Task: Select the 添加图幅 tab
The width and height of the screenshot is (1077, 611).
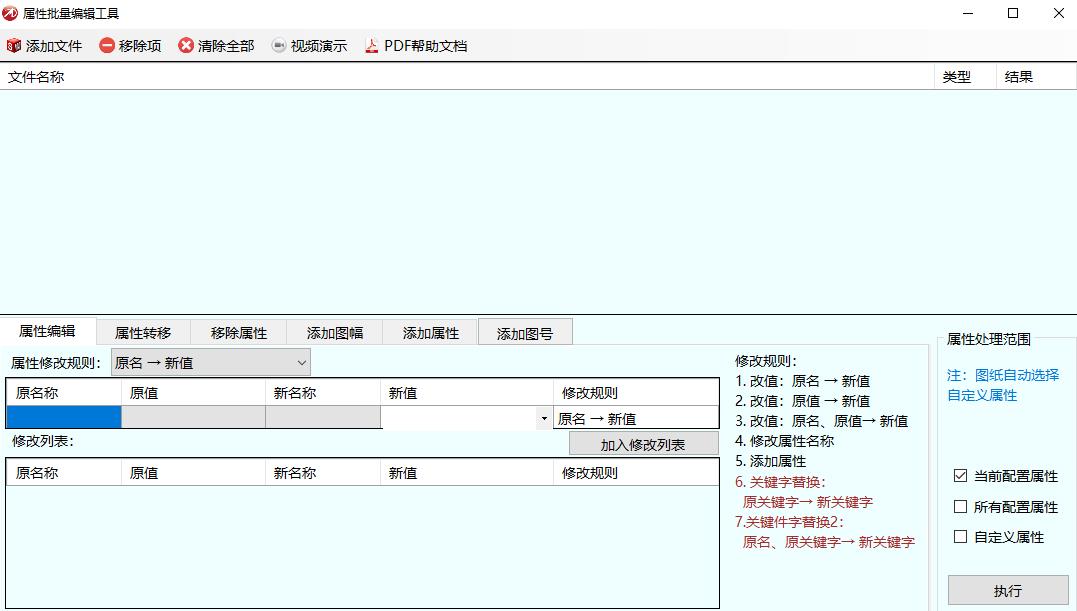Action: pos(335,333)
